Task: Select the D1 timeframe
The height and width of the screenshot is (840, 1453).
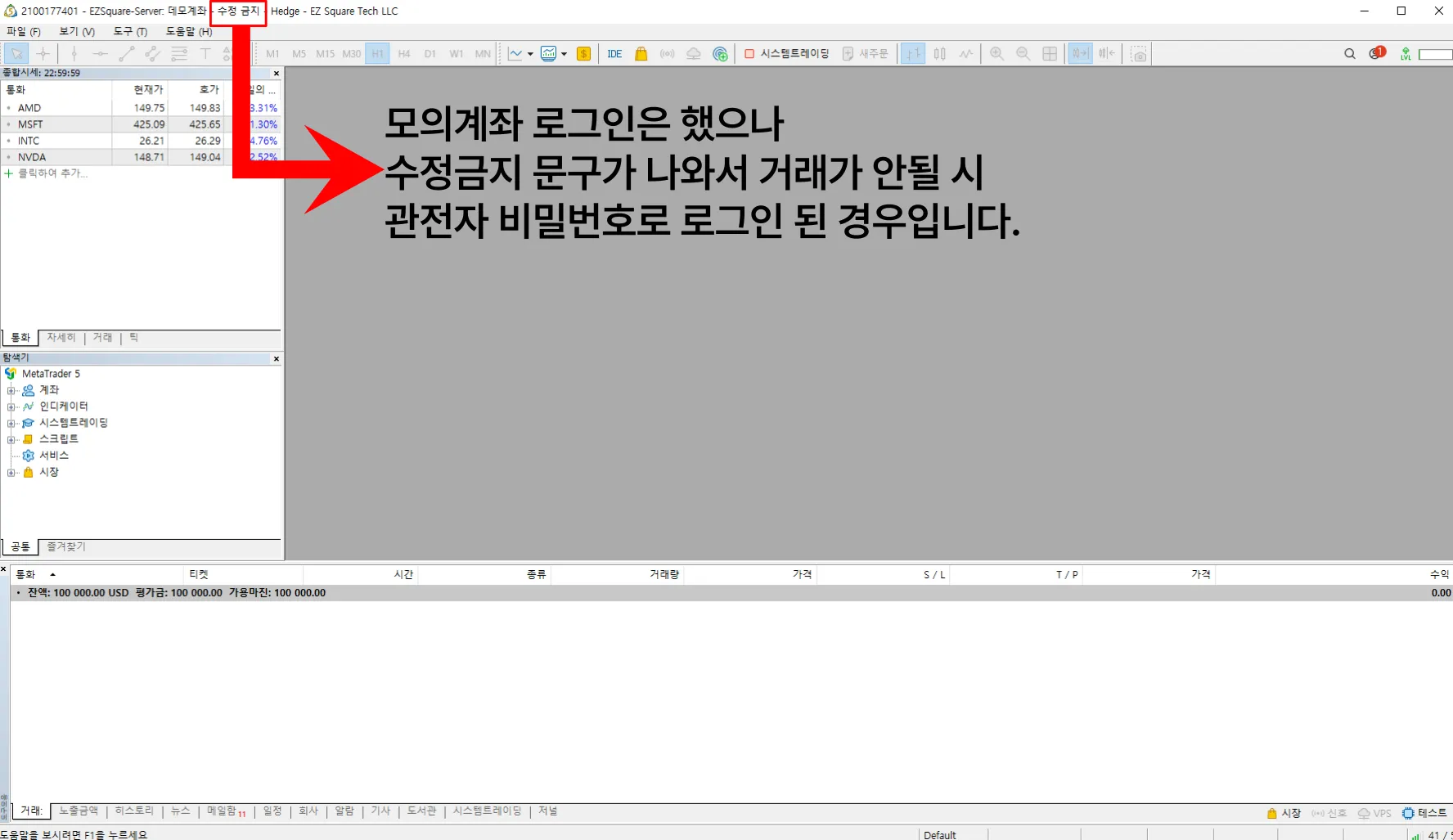Action: pyautogui.click(x=430, y=54)
